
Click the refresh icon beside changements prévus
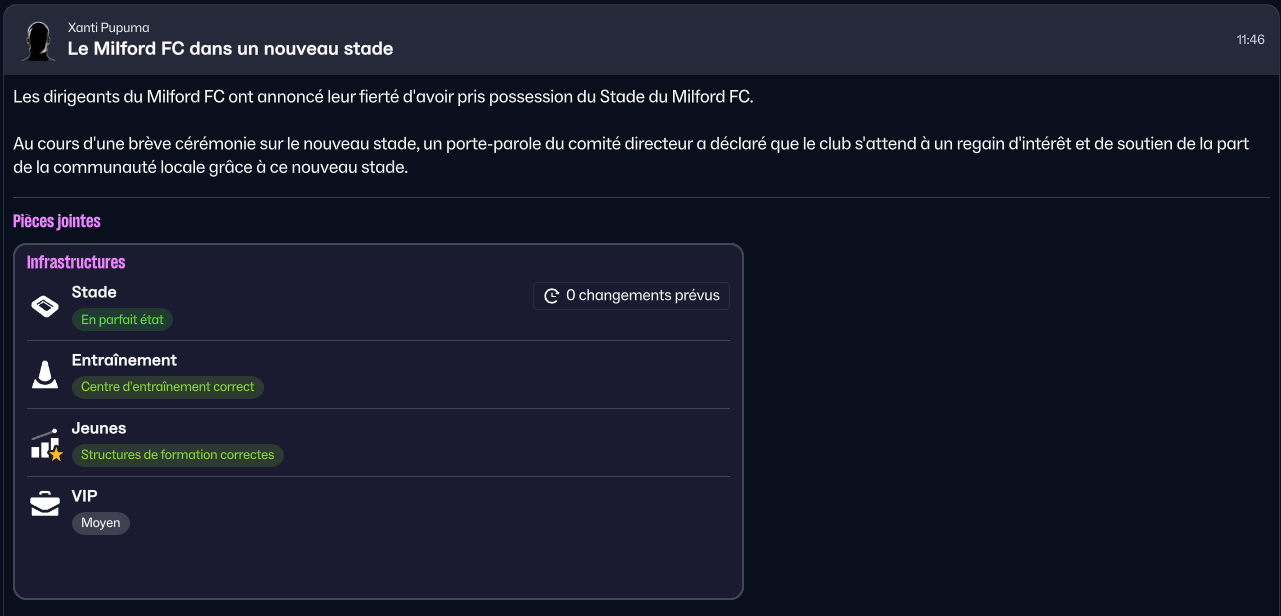(551, 296)
